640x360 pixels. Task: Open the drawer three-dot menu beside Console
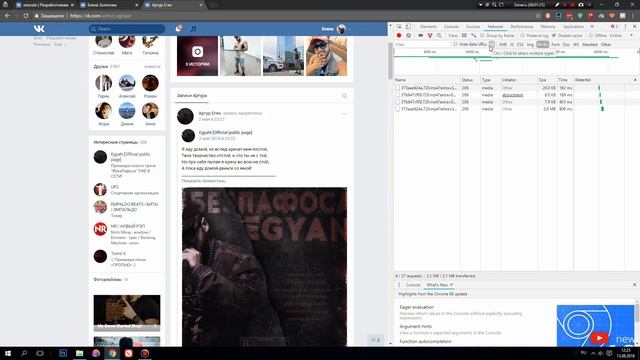click(x=399, y=285)
